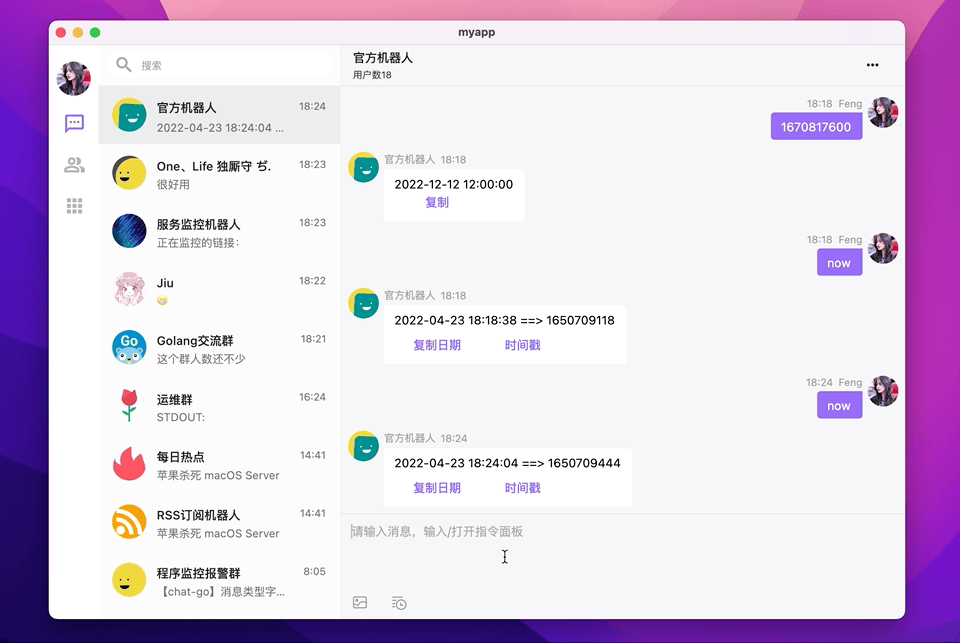This screenshot has height=643, width=960.
Task: Select the 官方机器人 conversation
Action: click(x=219, y=116)
